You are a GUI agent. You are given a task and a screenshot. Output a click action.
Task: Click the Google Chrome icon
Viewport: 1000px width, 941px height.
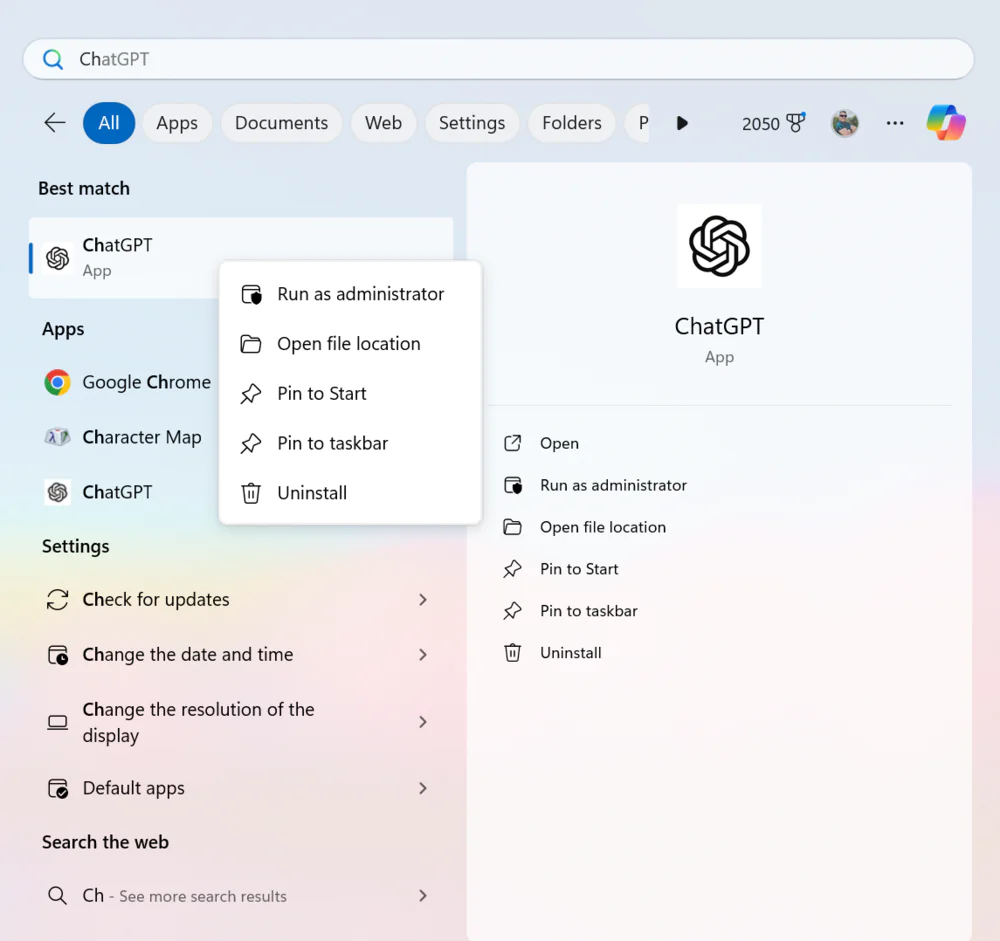(x=57, y=382)
